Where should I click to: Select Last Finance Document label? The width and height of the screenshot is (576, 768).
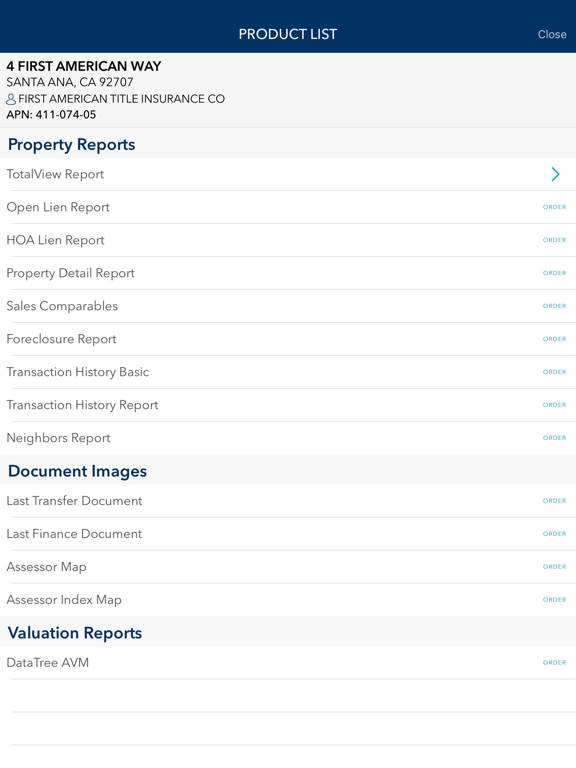pos(74,534)
